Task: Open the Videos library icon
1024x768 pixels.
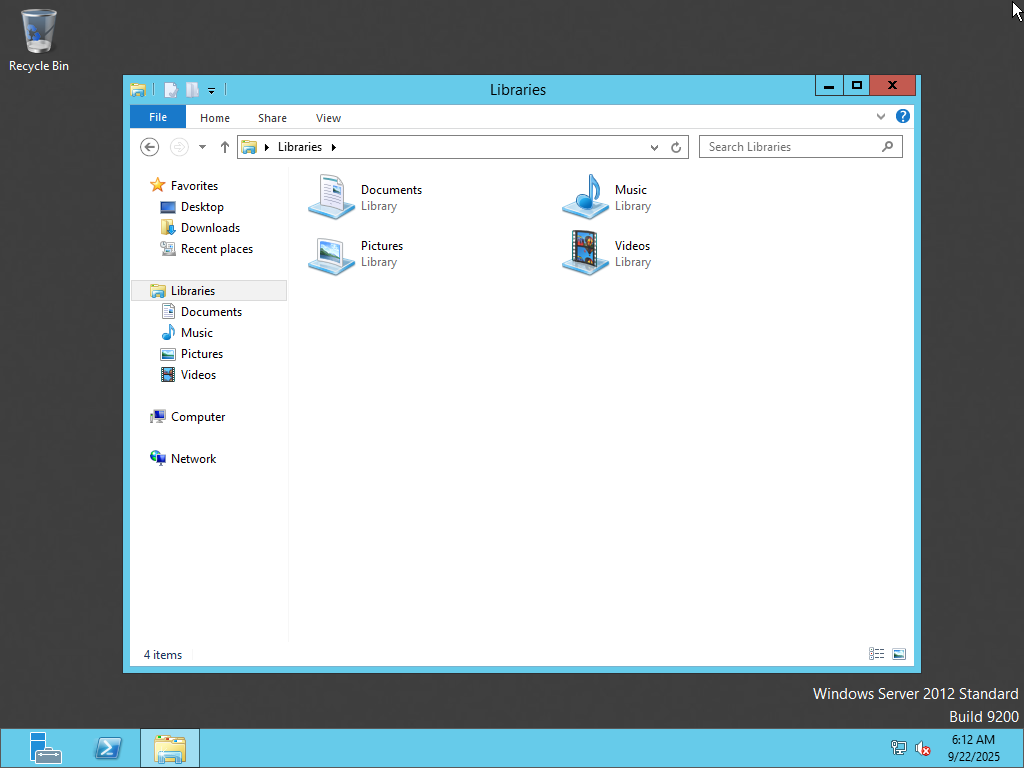Action: [x=586, y=254]
